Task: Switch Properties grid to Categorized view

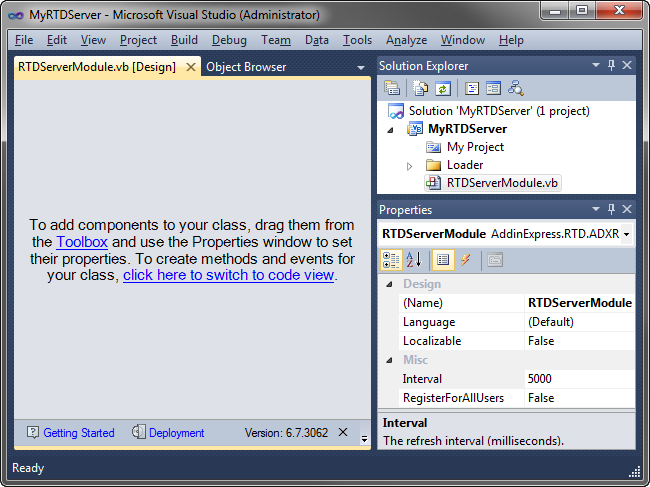Action: (391, 260)
